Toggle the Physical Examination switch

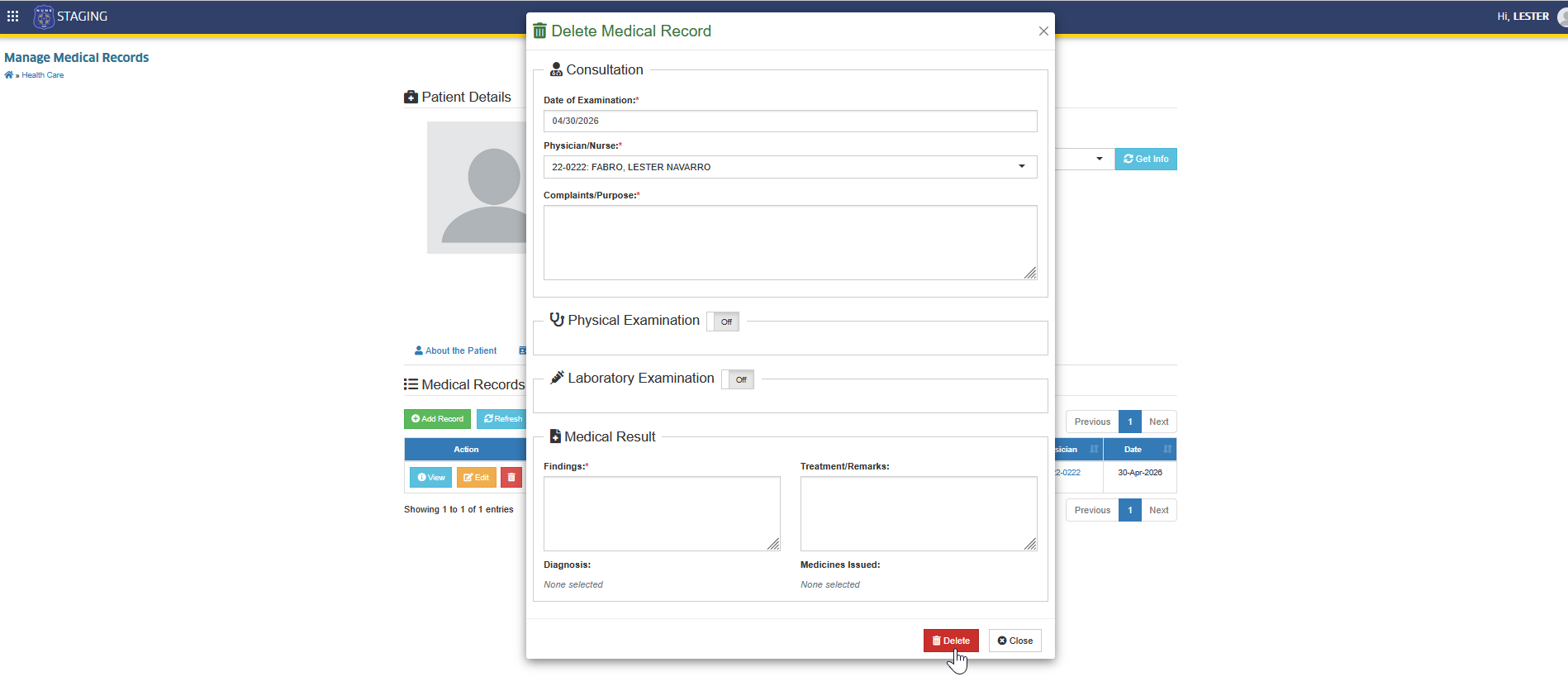723,322
